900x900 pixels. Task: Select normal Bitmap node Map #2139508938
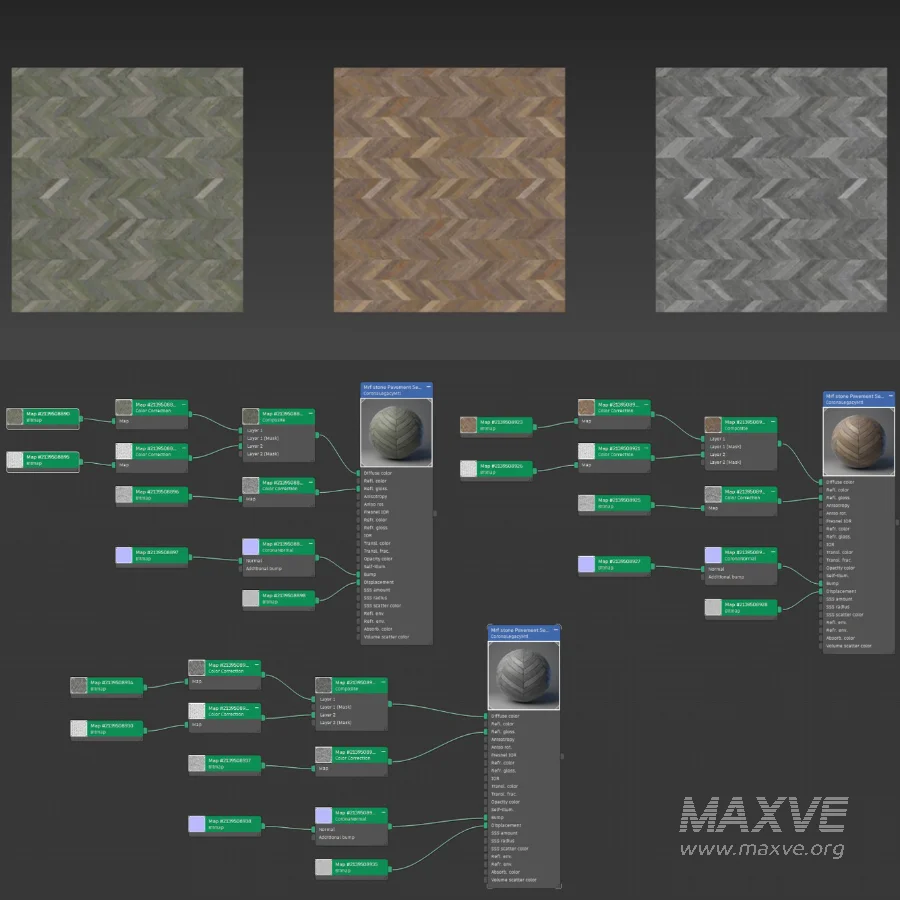[x=224, y=824]
